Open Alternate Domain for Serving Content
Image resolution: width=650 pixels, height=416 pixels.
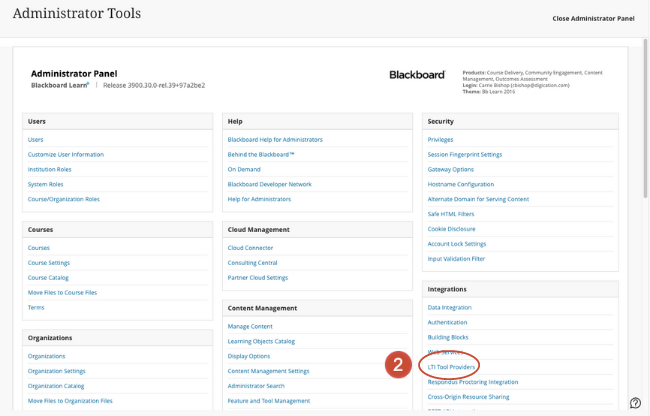point(478,199)
